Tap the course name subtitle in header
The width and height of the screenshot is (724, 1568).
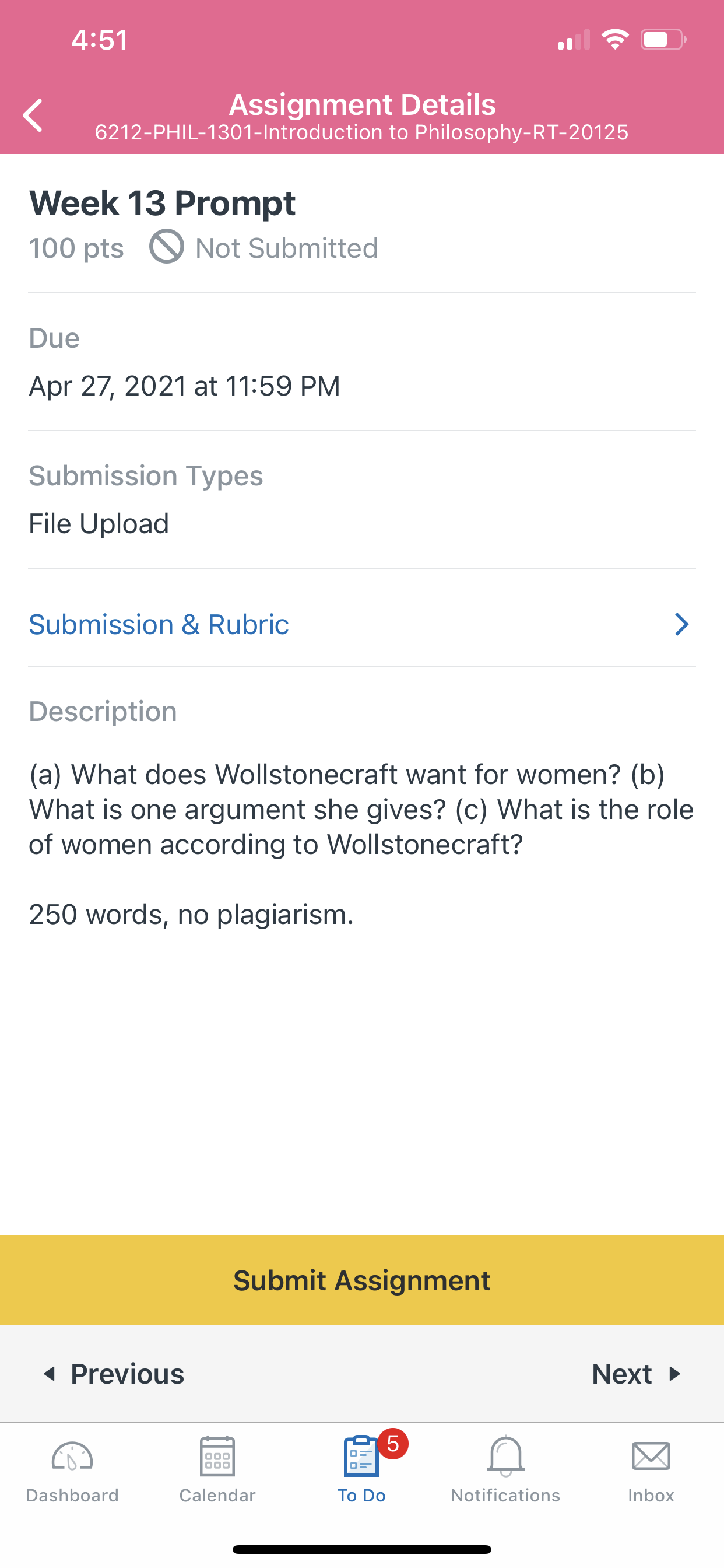coord(361,132)
